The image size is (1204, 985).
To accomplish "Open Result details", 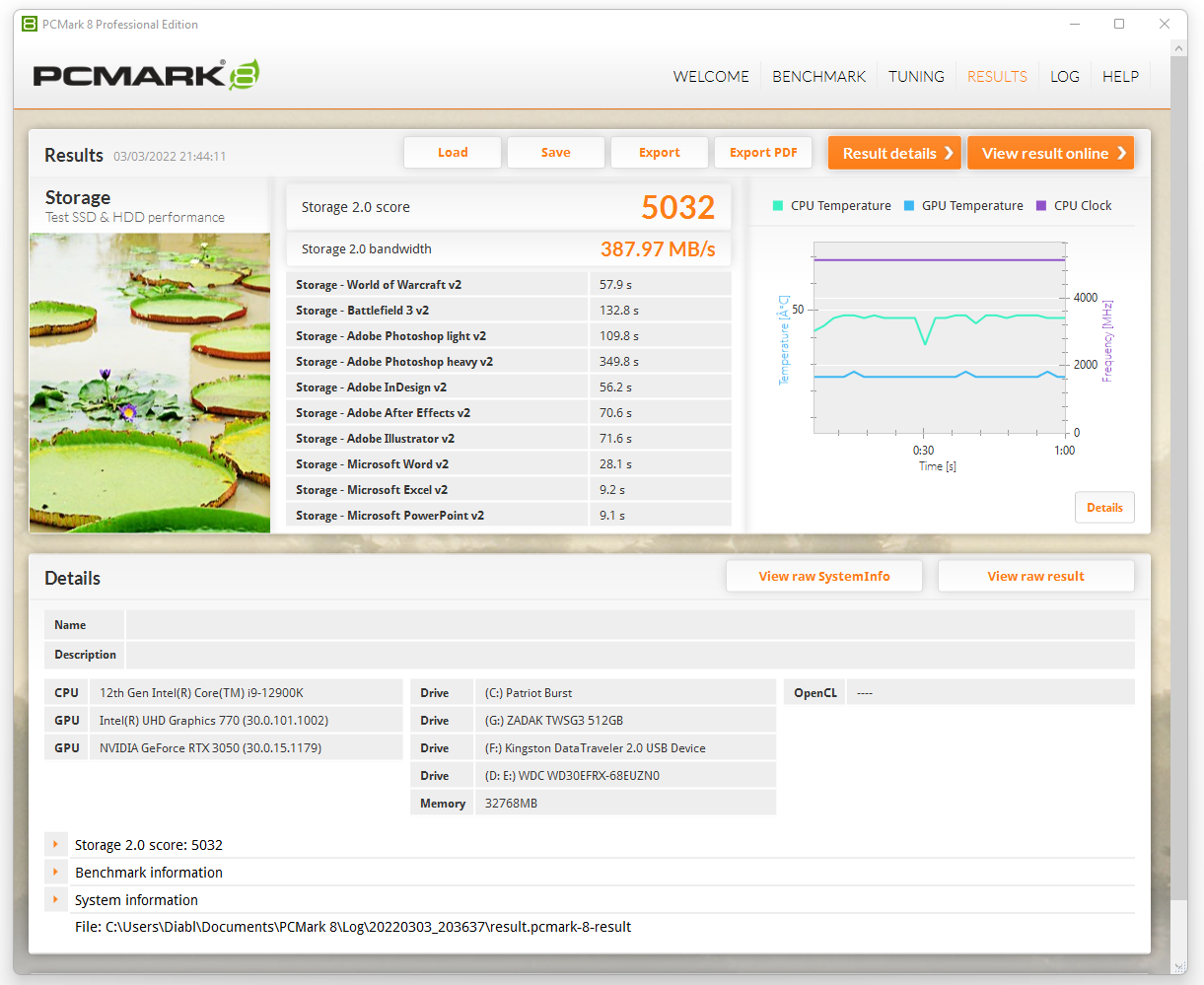I will (894, 153).
